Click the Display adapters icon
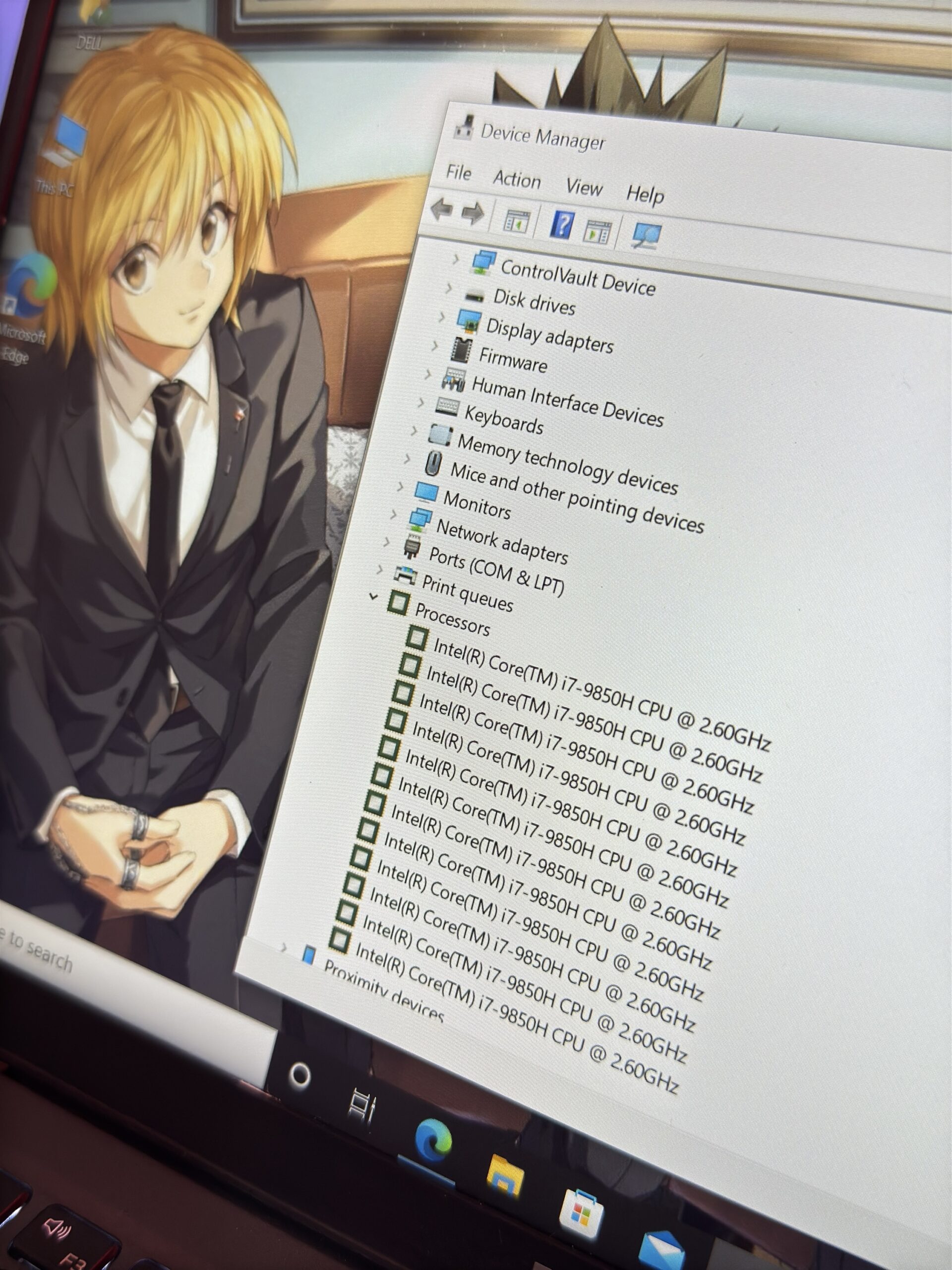This screenshot has width=952, height=1270. coord(468,320)
